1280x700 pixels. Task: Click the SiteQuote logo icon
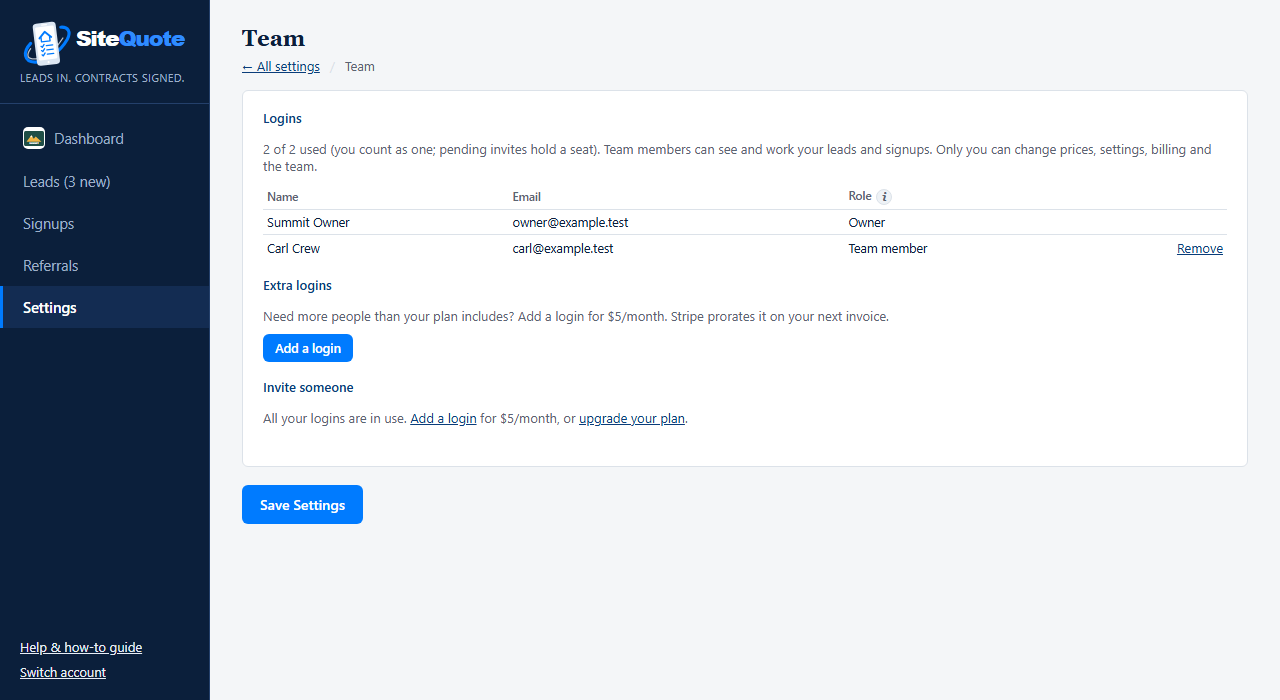click(x=46, y=43)
